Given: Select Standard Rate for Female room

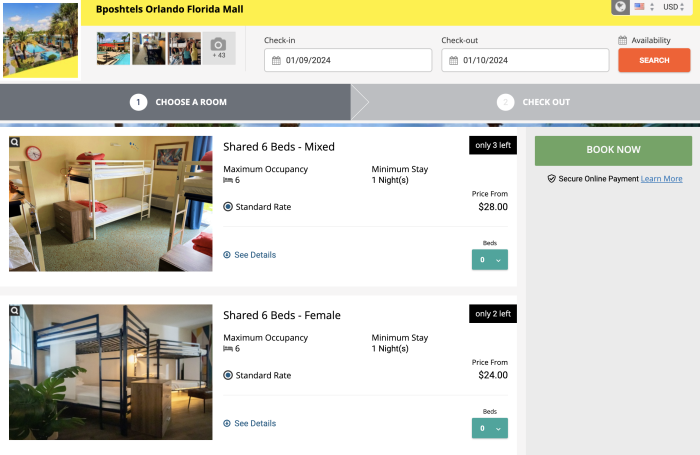Looking at the screenshot, I should (x=228, y=375).
